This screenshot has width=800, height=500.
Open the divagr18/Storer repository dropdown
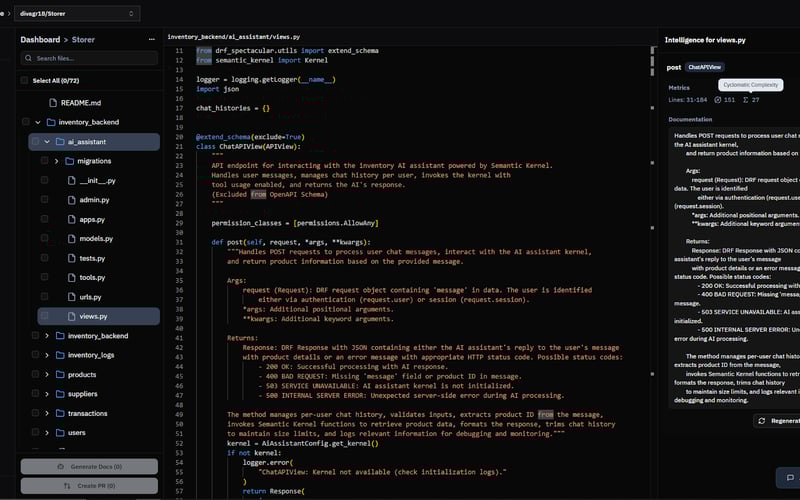pos(77,13)
